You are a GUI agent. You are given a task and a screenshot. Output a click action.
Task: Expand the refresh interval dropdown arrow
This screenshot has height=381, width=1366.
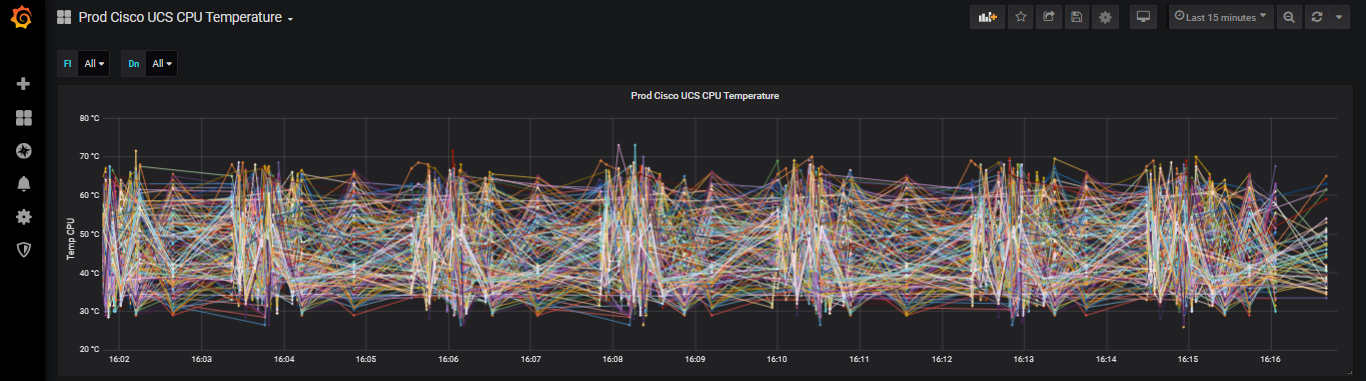tap(1339, 17)
